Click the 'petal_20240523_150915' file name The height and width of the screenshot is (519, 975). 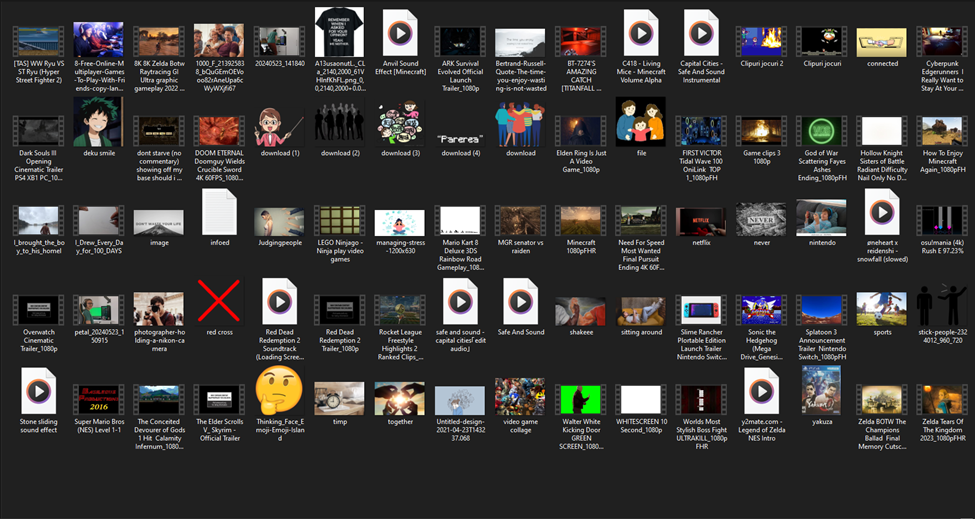click(x=98, y=336)
